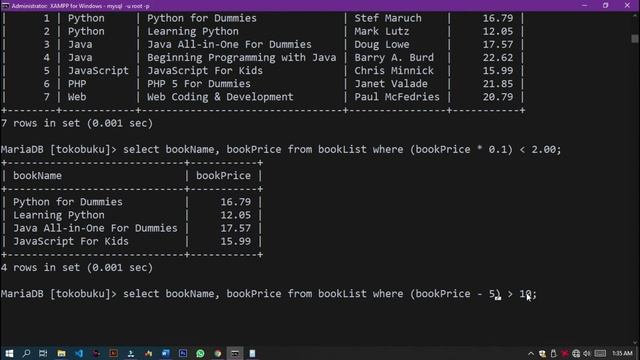This screenshot has height=360, width=640.
Task: Open Task View in the taskbar
Action: [43, 353]
